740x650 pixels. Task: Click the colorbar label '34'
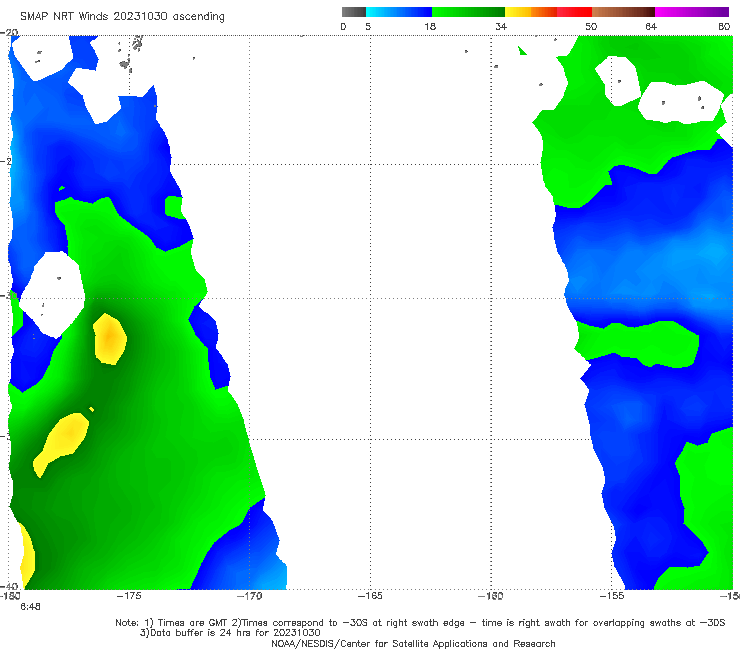[x=501, y=27]
